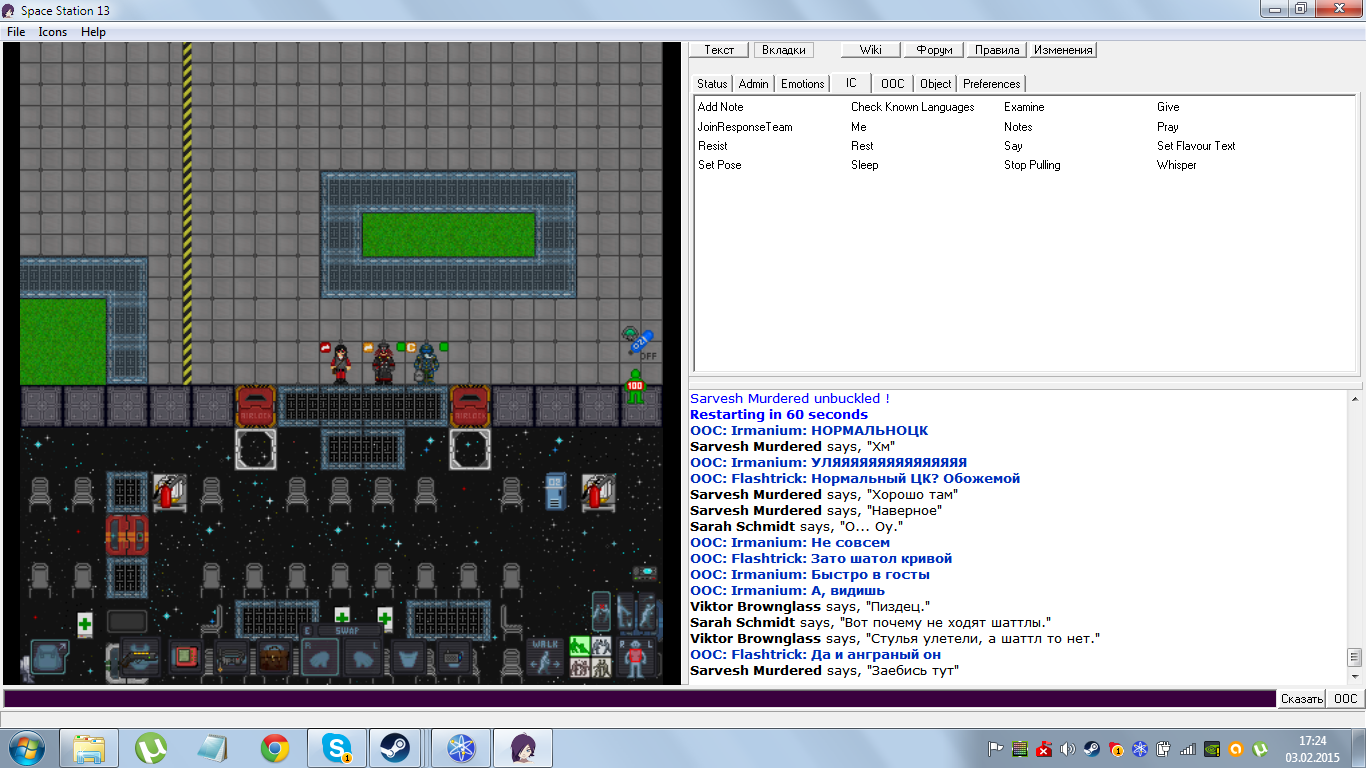Screen dimensions: 1366x768
Task: Open the brown satchel back slot
Action: 274,656
